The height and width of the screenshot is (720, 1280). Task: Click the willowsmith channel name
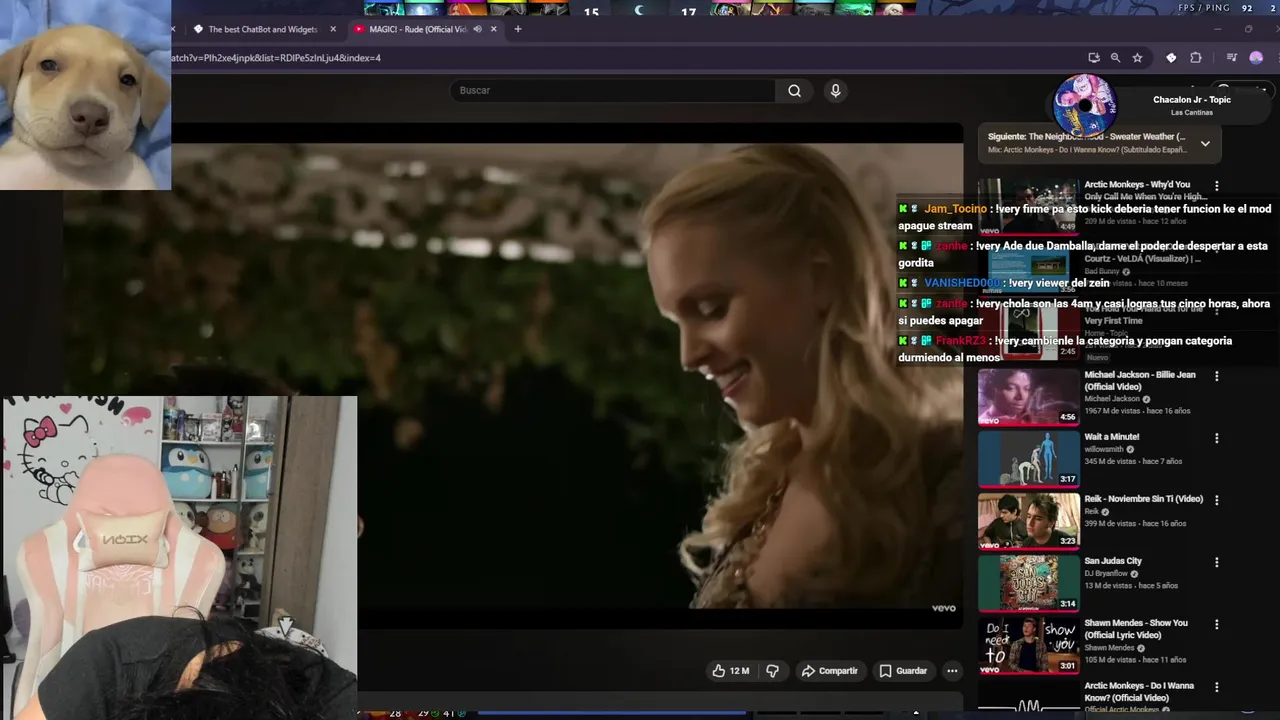coord(1105,449)
